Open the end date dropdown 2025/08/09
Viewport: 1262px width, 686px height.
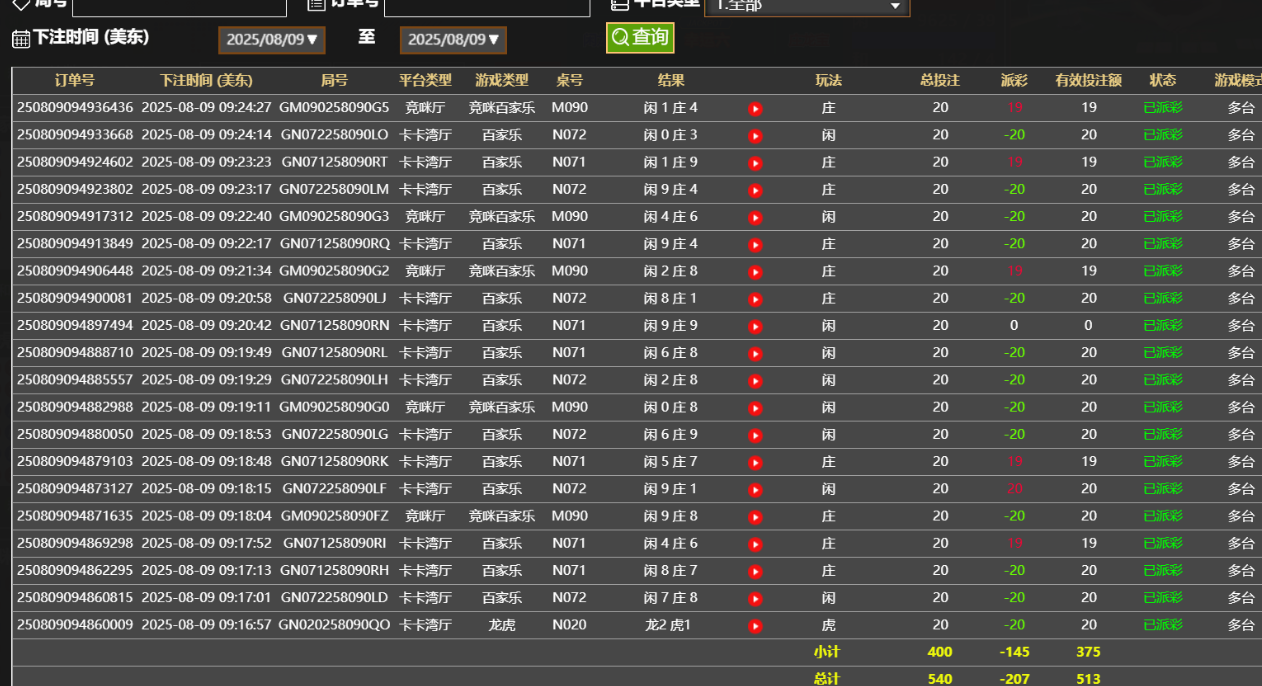point(452,40)
